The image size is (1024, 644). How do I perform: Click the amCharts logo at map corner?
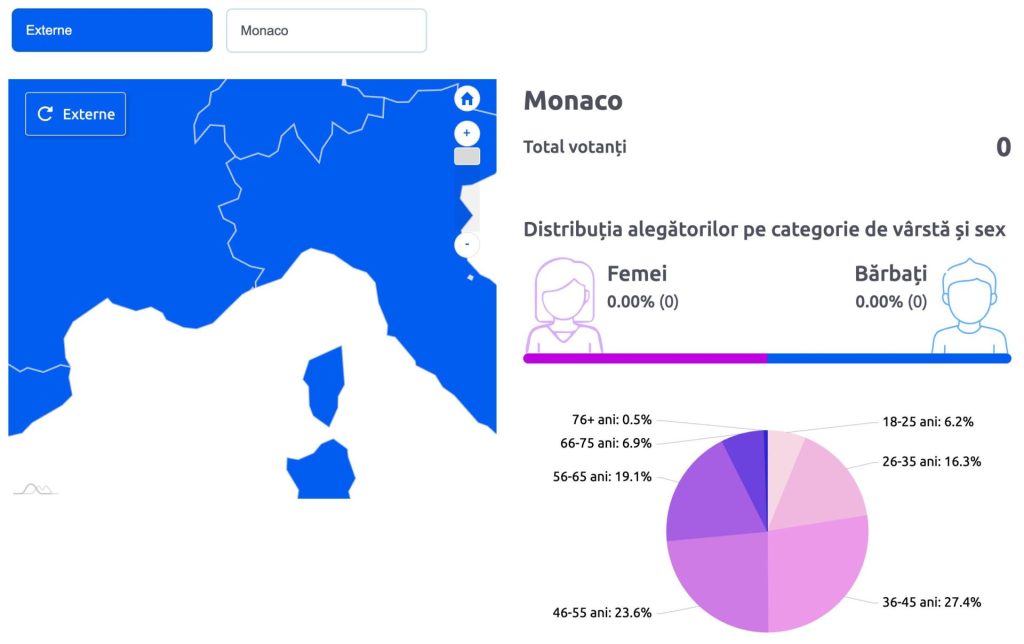pyautogui.click(x=36, y=489)
